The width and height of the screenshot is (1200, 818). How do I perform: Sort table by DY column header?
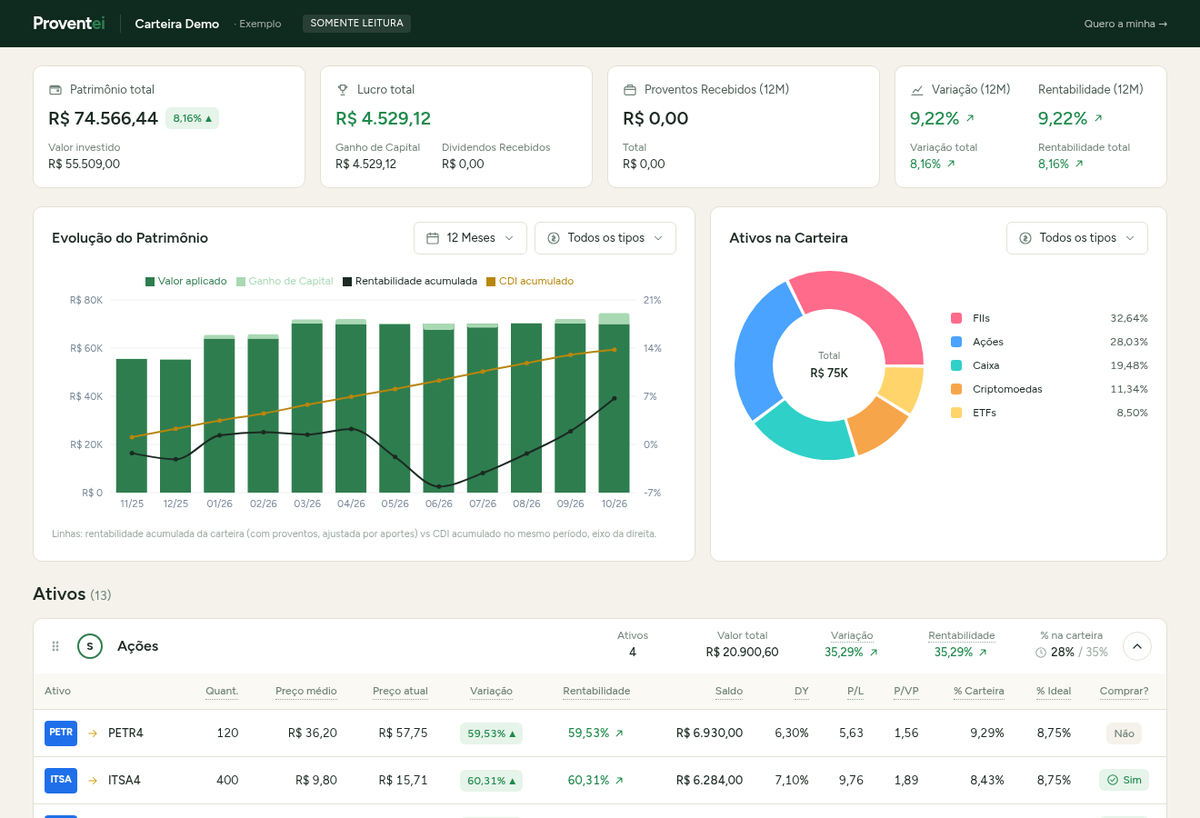tap(801, 691)
